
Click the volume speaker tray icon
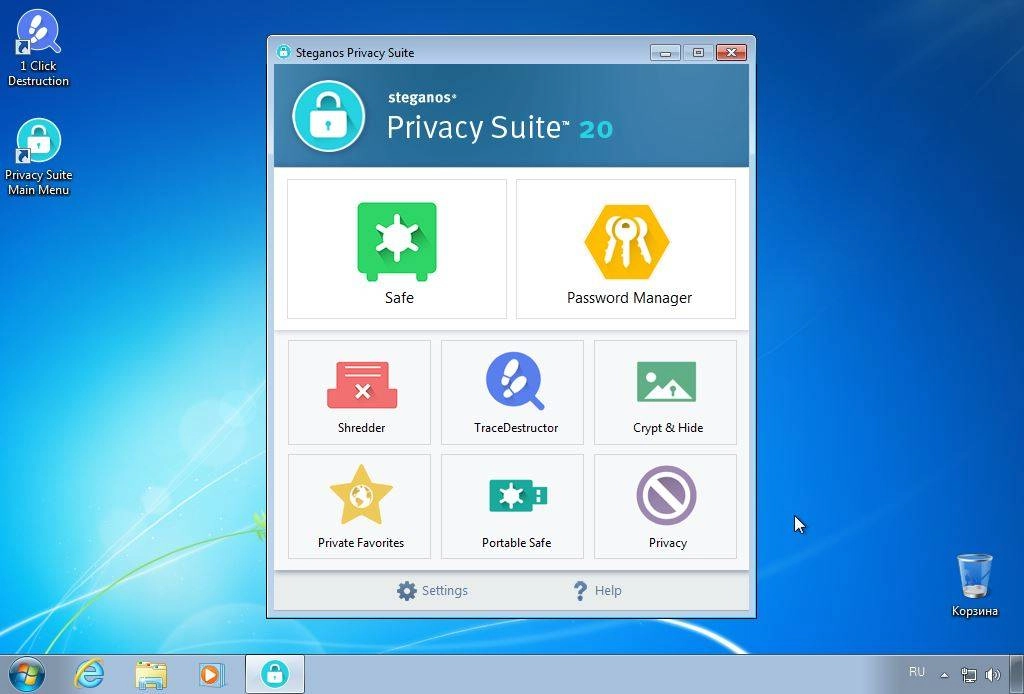[x=993, y=674]
